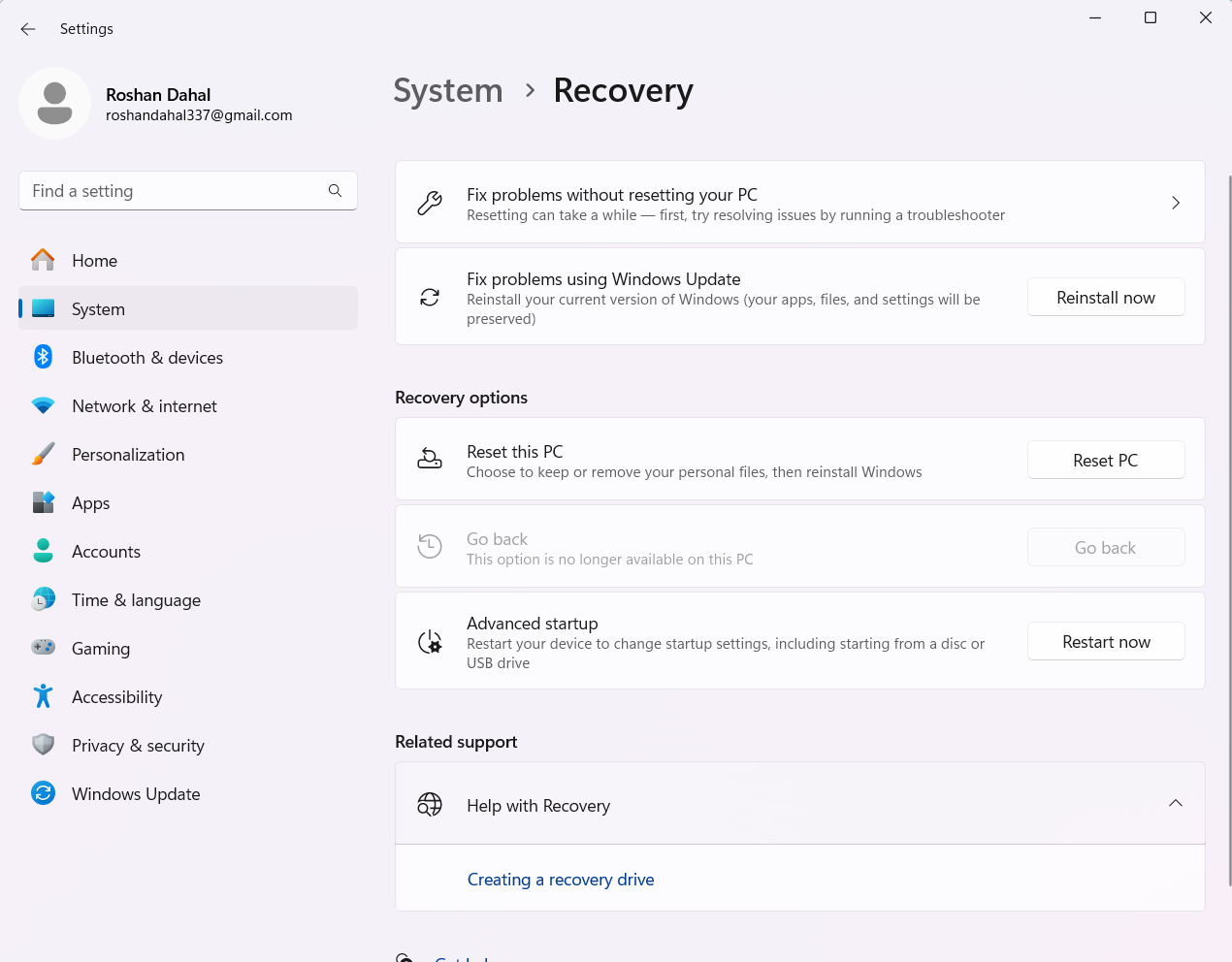1232x962 pixels.
Task: Select the Bluetooth & devices icon
Action: (43, 357)
